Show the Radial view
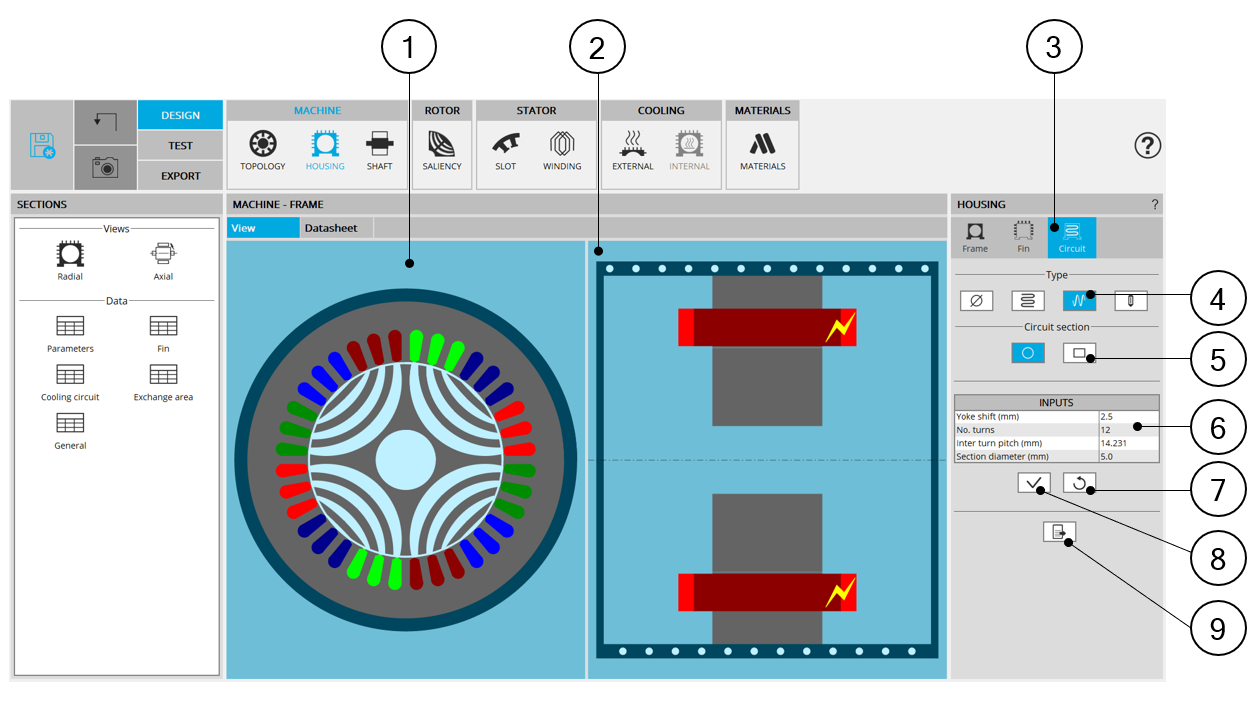The width and height of the screenshot is (1260, 708). (70, 259)
